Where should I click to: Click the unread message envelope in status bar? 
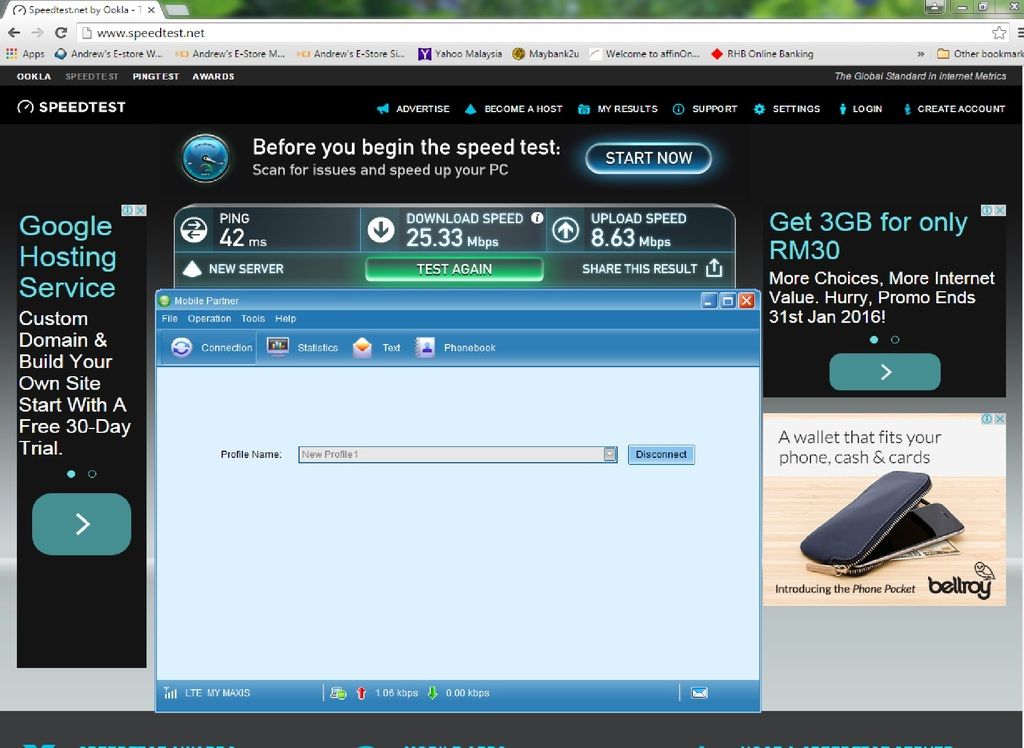699,692
